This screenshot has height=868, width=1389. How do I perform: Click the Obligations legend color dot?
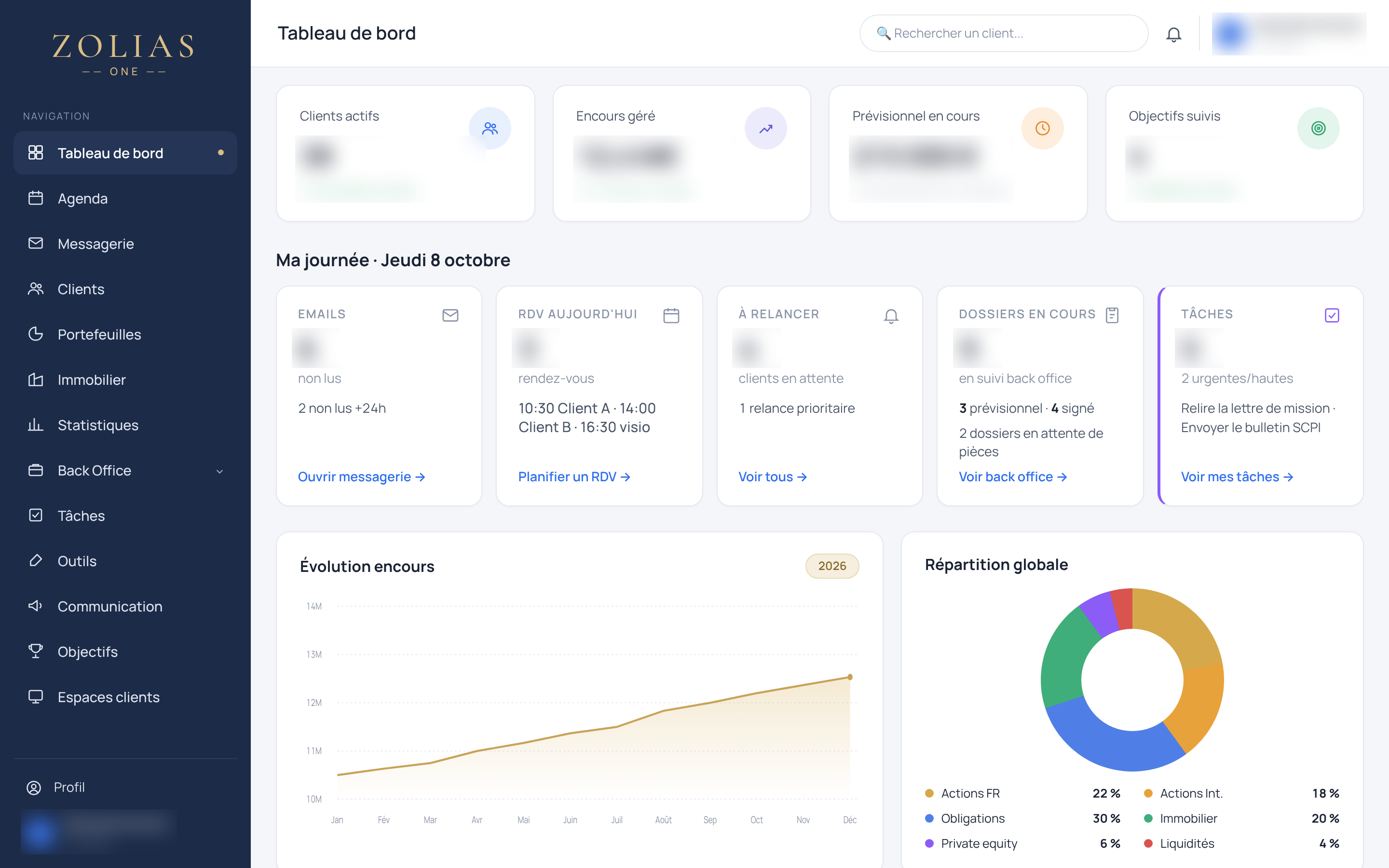point(929,819)
